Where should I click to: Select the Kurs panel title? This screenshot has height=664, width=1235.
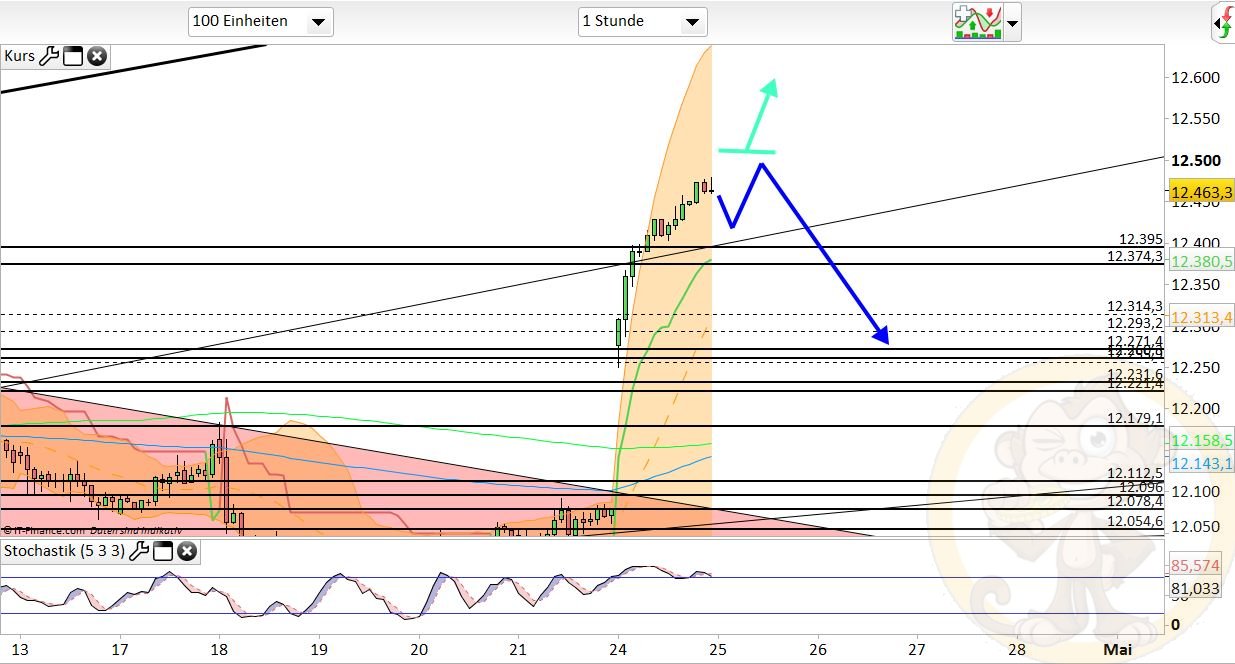coord(20,56)
